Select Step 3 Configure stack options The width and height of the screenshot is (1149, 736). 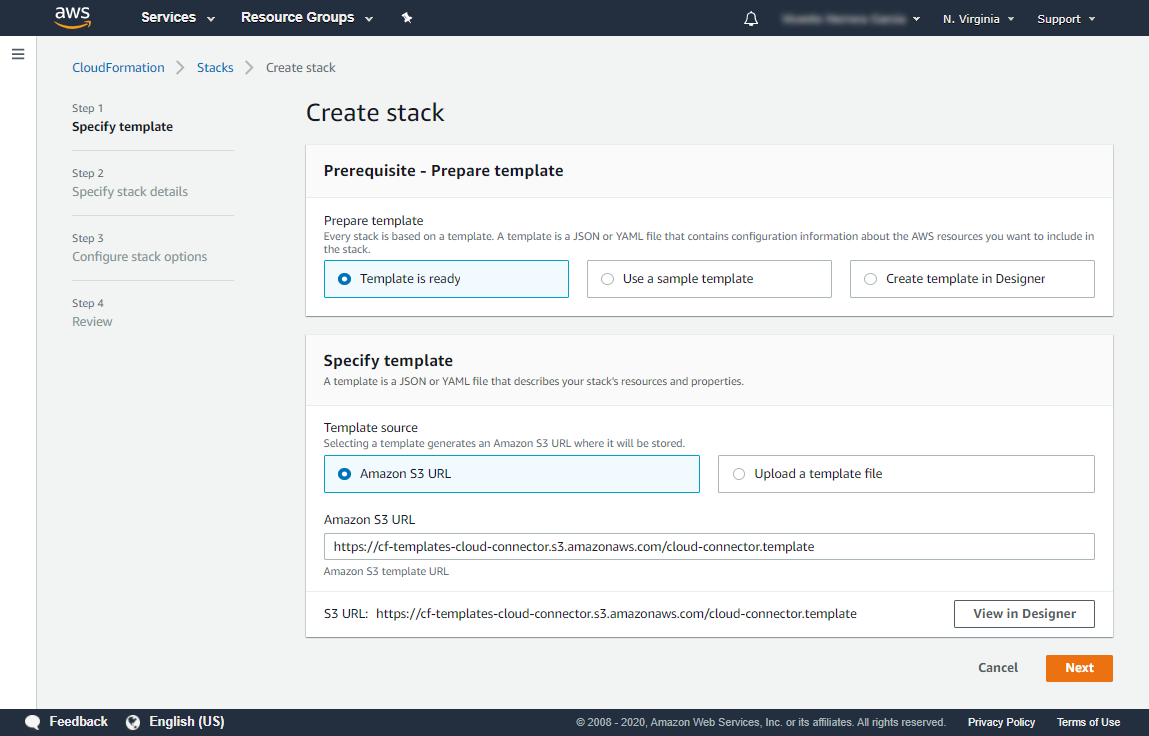[139, 248]
